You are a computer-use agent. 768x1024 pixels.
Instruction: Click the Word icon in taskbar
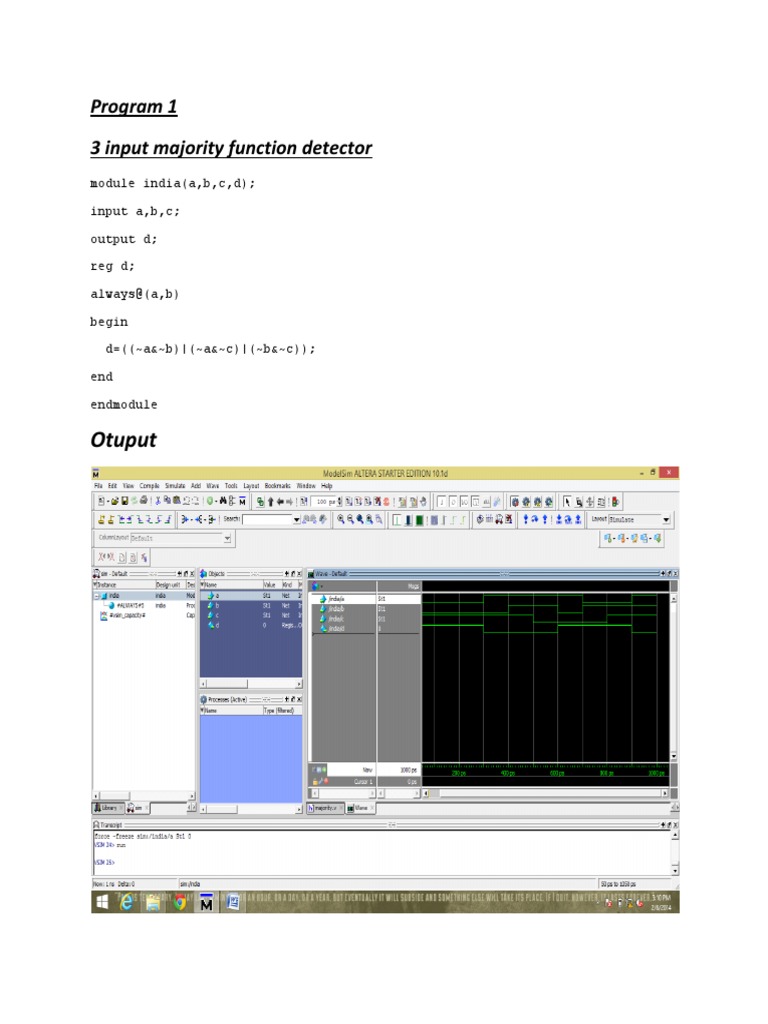232,903
